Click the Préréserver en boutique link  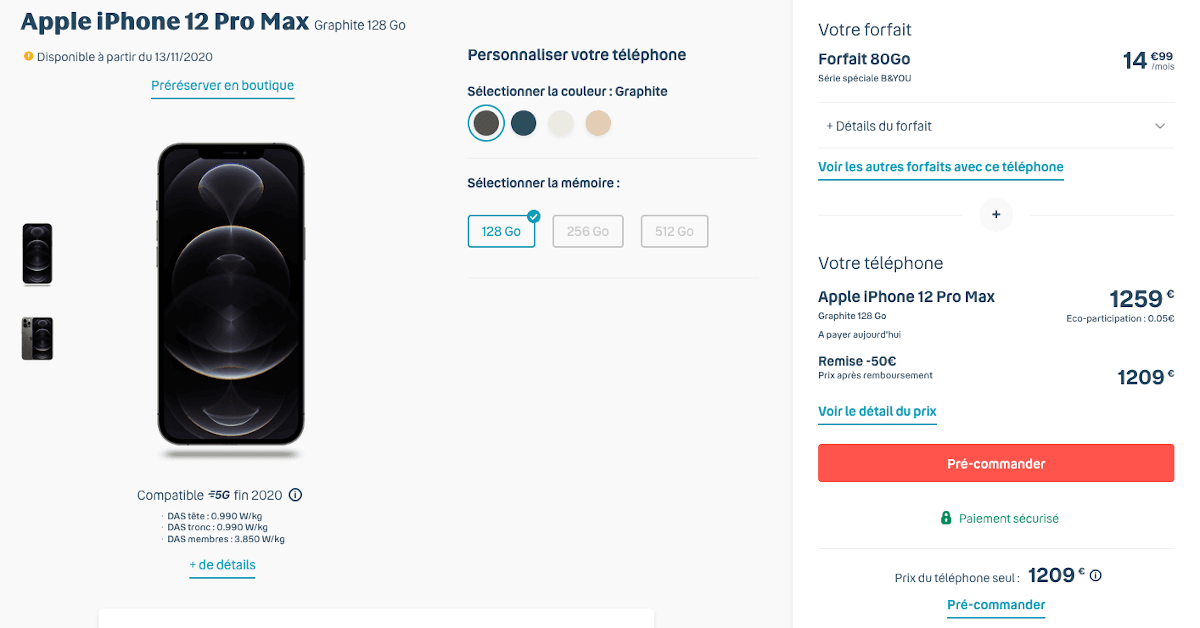[222, 86]
